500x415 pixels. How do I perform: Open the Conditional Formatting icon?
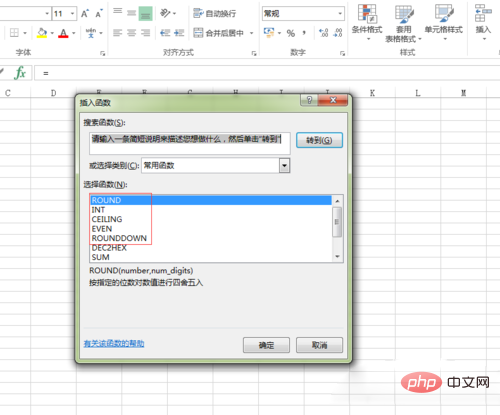pos(367,21)
